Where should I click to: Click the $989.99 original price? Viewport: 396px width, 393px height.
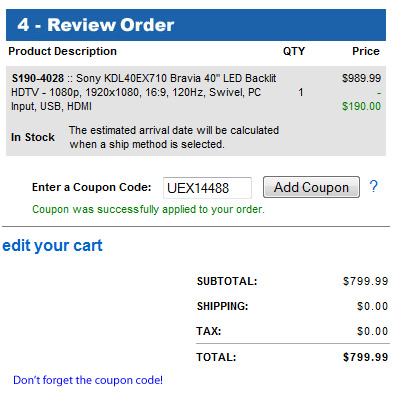coord(361,78)
